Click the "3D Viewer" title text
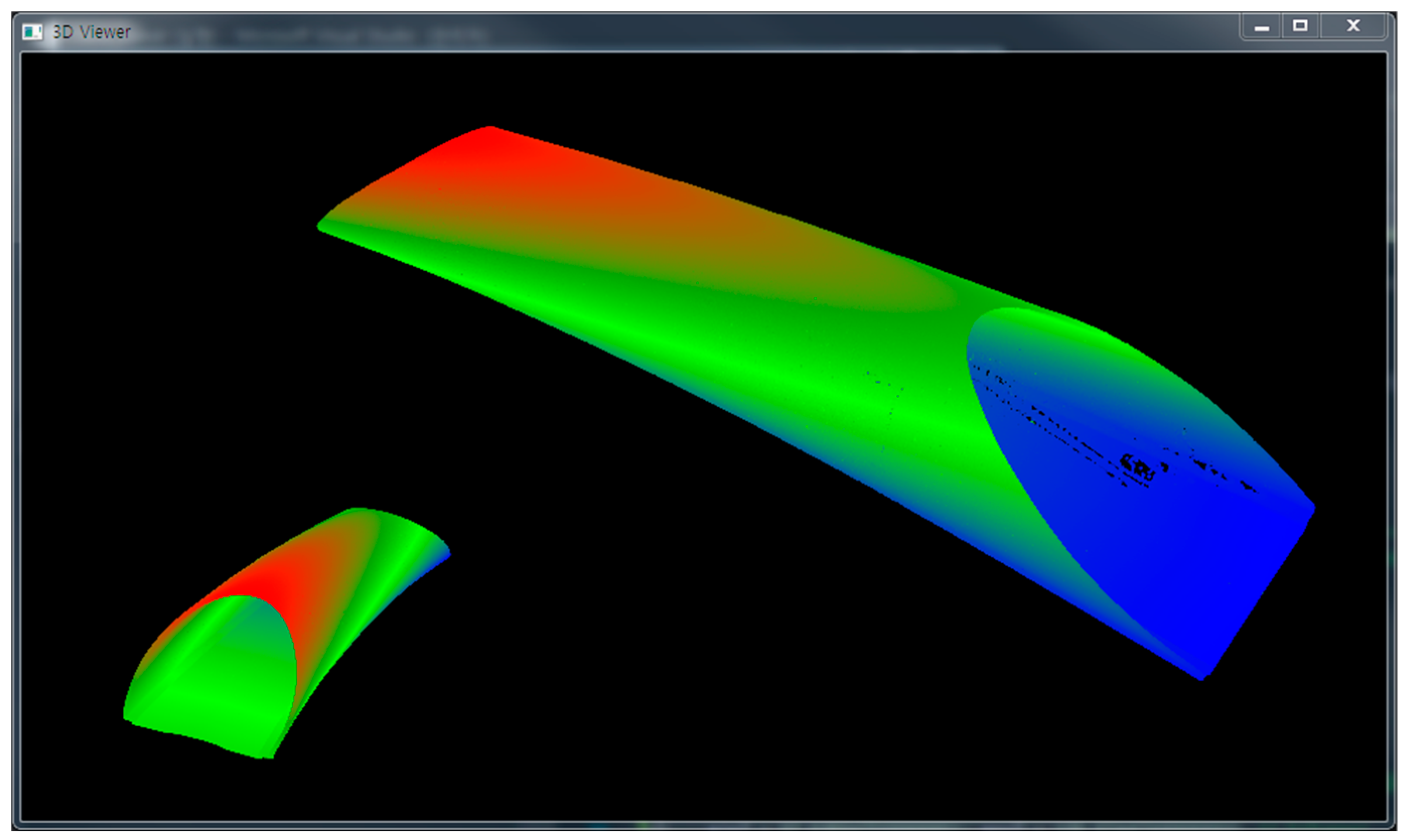 point(91,32)
